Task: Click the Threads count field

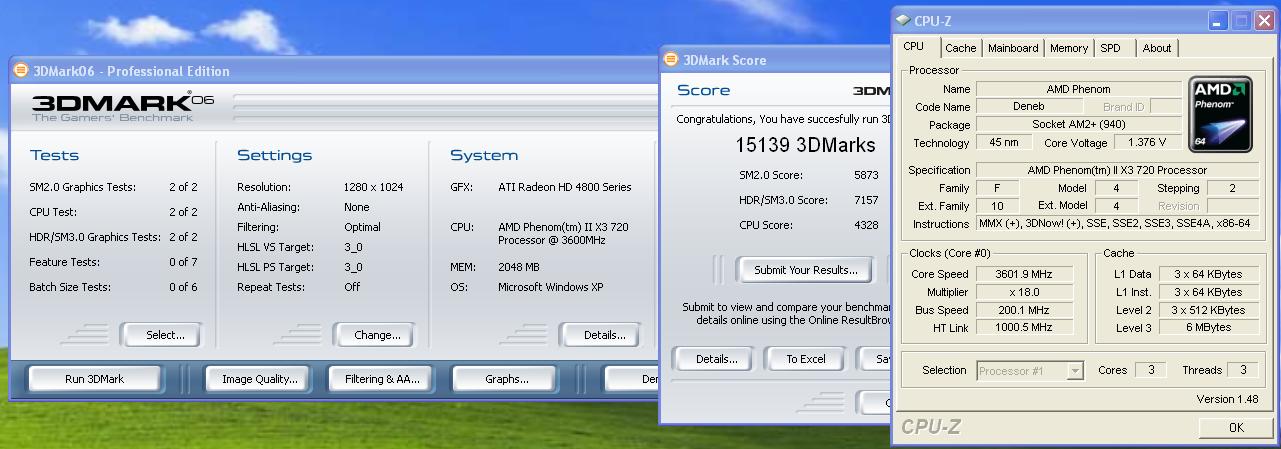Action: [1243, 370]
